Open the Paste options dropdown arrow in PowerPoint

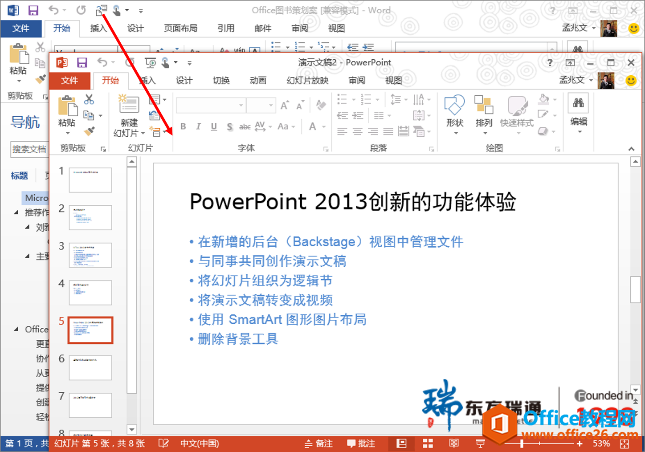[67, 133]
